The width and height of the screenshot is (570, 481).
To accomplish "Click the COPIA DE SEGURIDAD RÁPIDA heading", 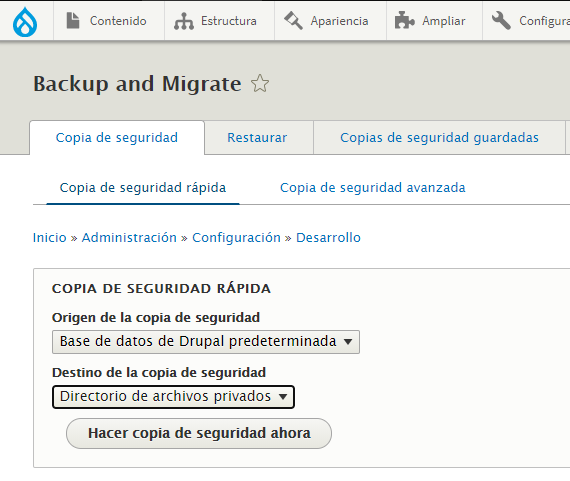I will tap(161, 289).
